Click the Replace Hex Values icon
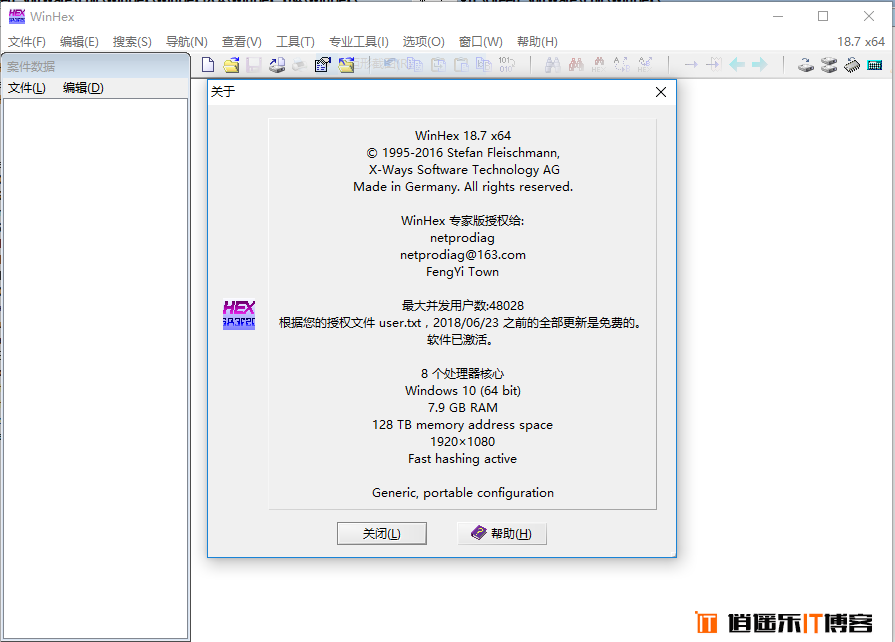 [x=645, y=64]
